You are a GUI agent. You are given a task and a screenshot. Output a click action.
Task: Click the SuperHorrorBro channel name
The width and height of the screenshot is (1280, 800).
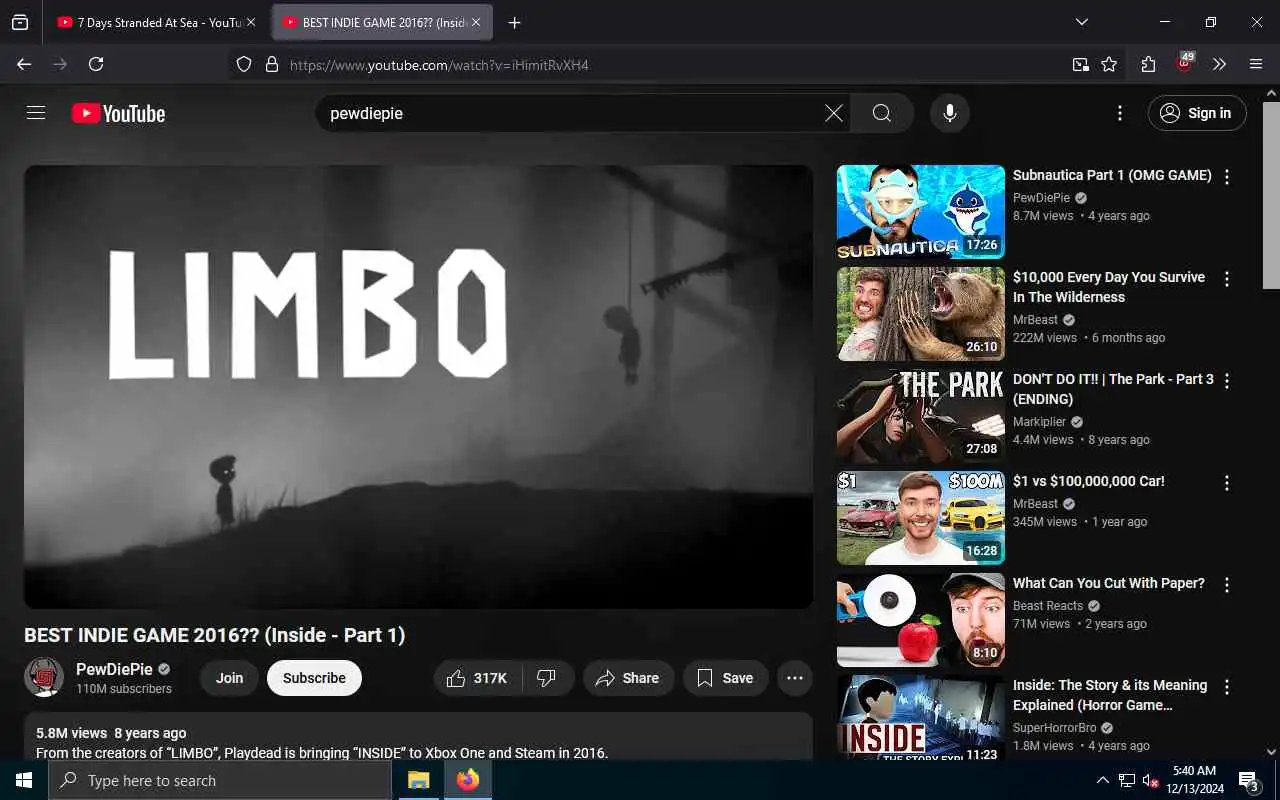[1054, 728]
